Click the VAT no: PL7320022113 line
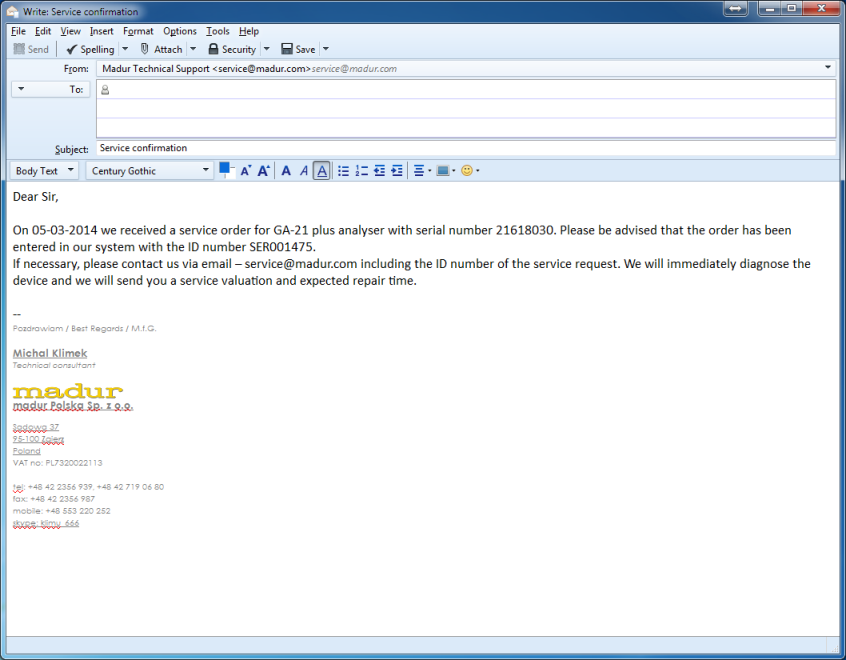Viewport: 846px width, 660px height. coord(58,462)
